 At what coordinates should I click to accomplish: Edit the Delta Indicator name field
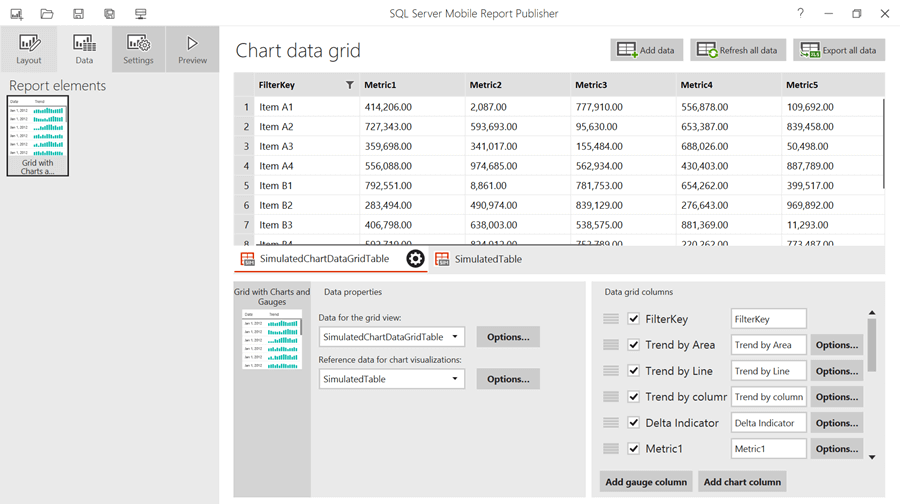coord(769,423)
